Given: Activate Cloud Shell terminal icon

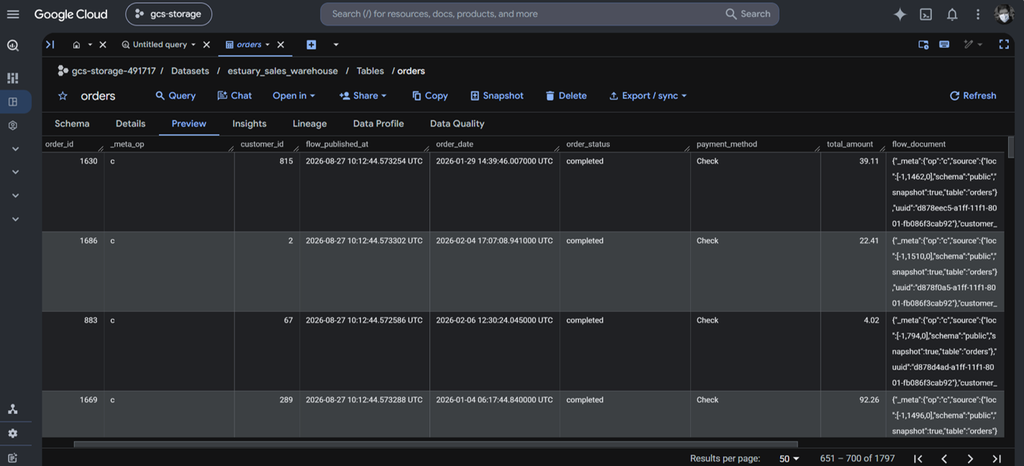Looking at the screenshot, I should 925,14.
